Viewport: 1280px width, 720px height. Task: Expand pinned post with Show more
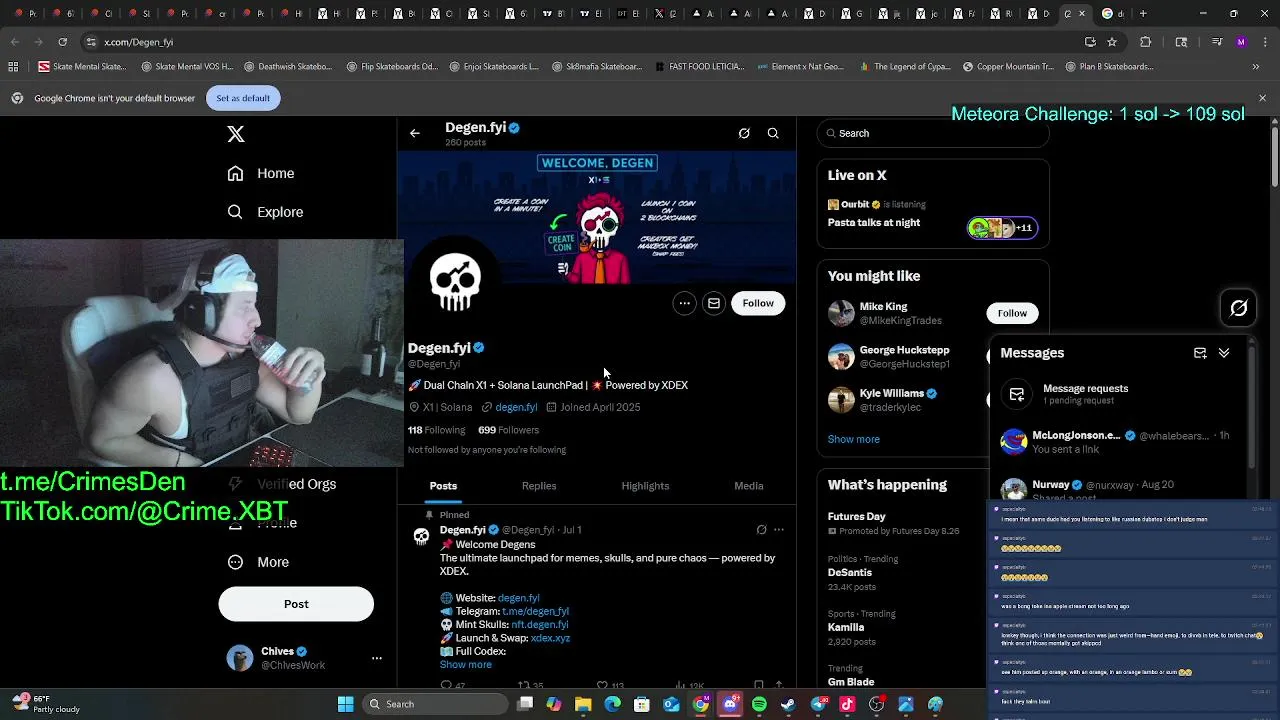(x=465, y=665)
